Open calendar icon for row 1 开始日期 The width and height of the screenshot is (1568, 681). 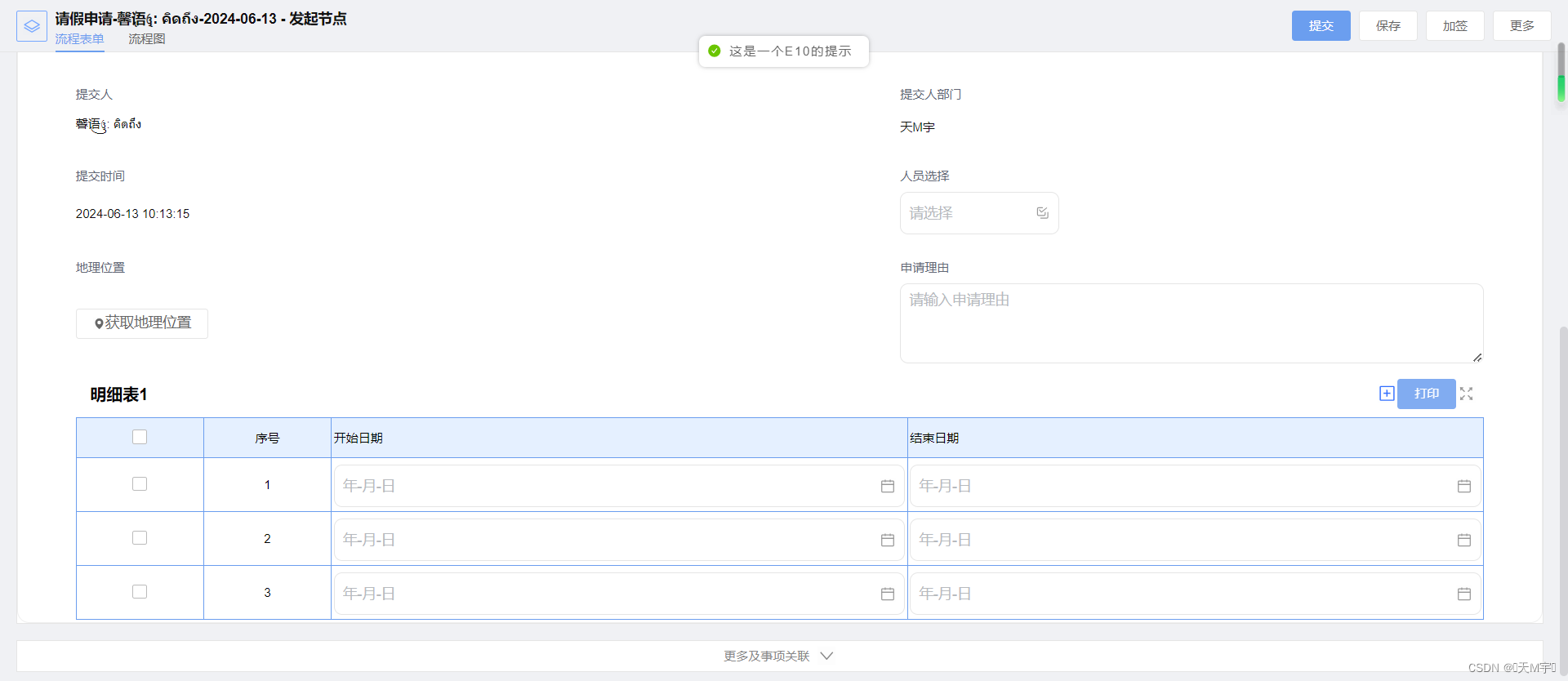click(x=888, y=486)
